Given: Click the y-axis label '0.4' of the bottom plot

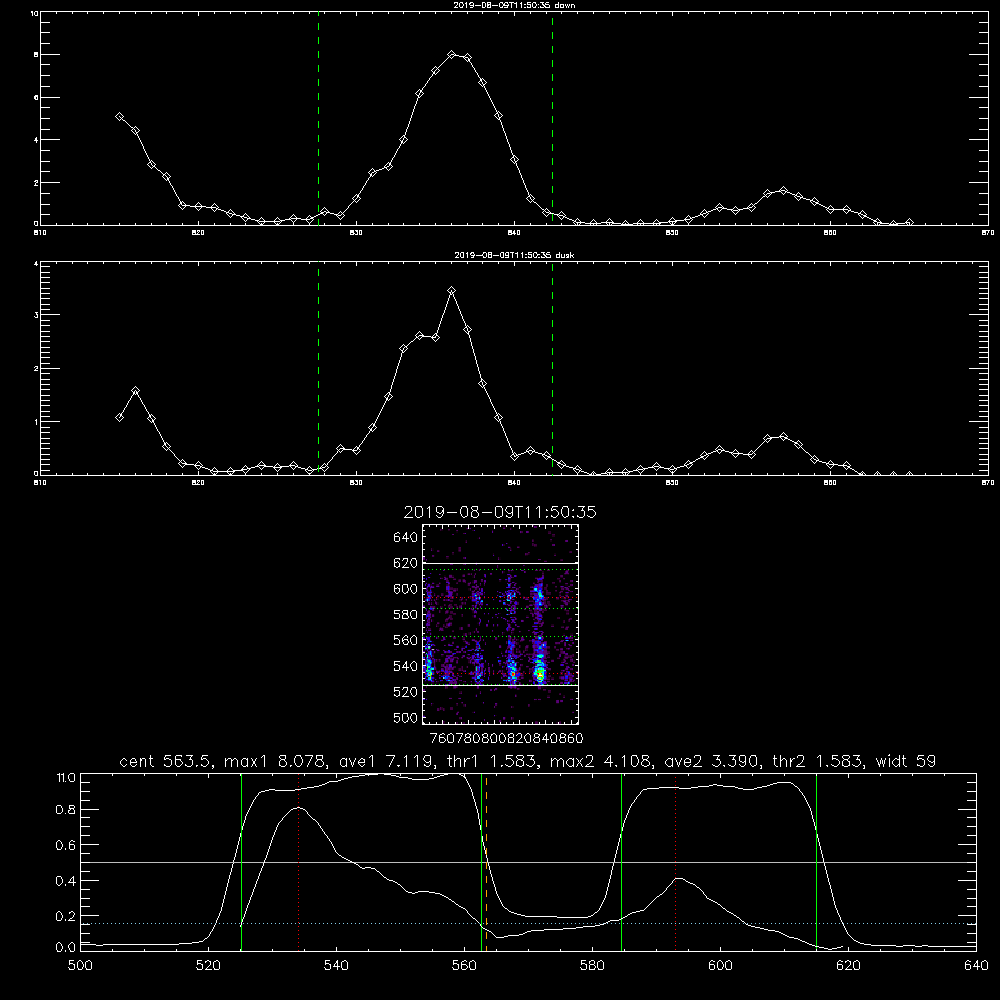Looking at the screenshot, I should tap(66, 881).
